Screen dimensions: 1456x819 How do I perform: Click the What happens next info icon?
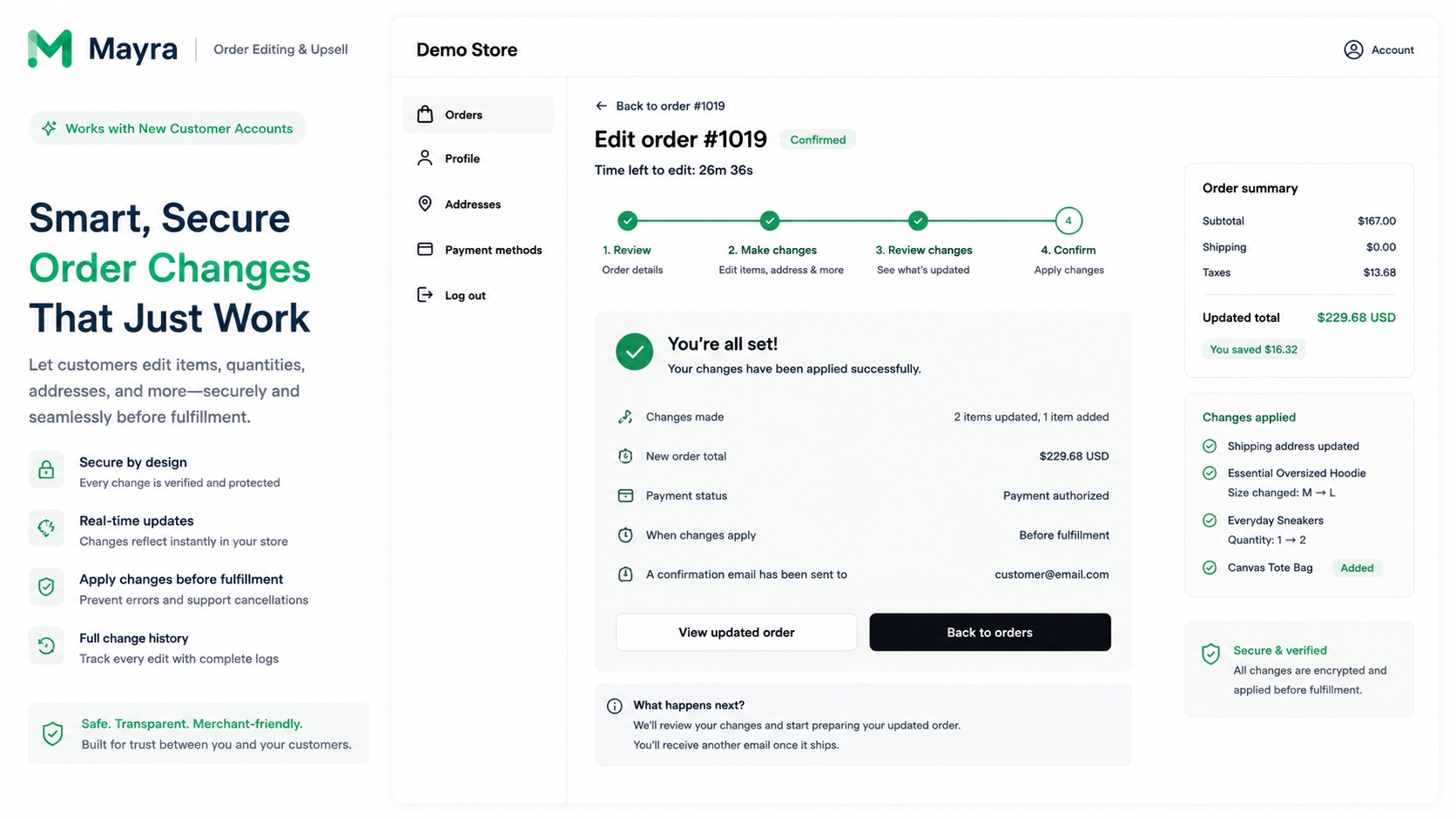coord(615,706)
